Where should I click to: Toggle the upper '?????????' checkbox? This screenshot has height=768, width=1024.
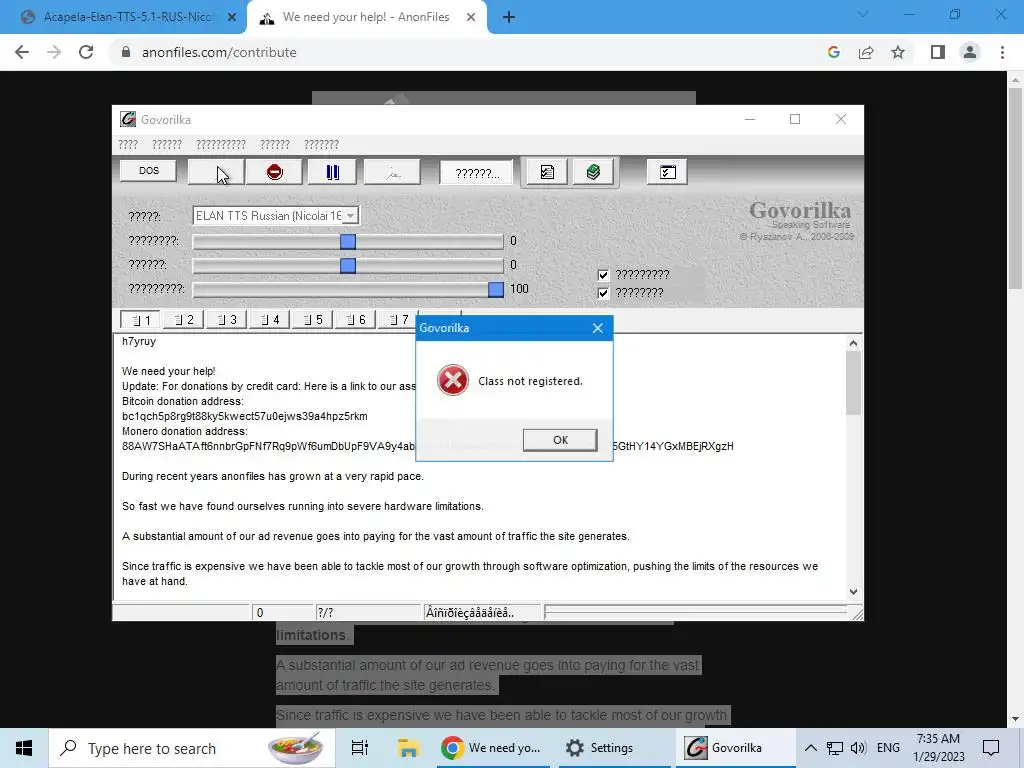(603, 275)
